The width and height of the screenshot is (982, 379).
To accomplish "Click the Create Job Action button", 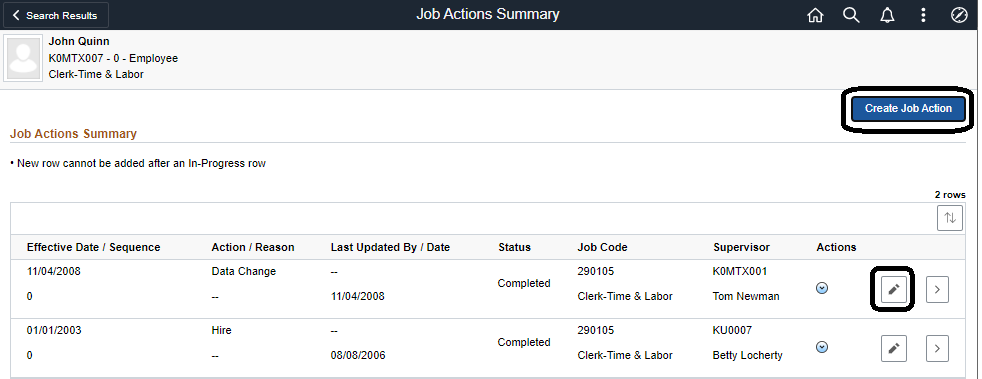I will tap(908, 108).
